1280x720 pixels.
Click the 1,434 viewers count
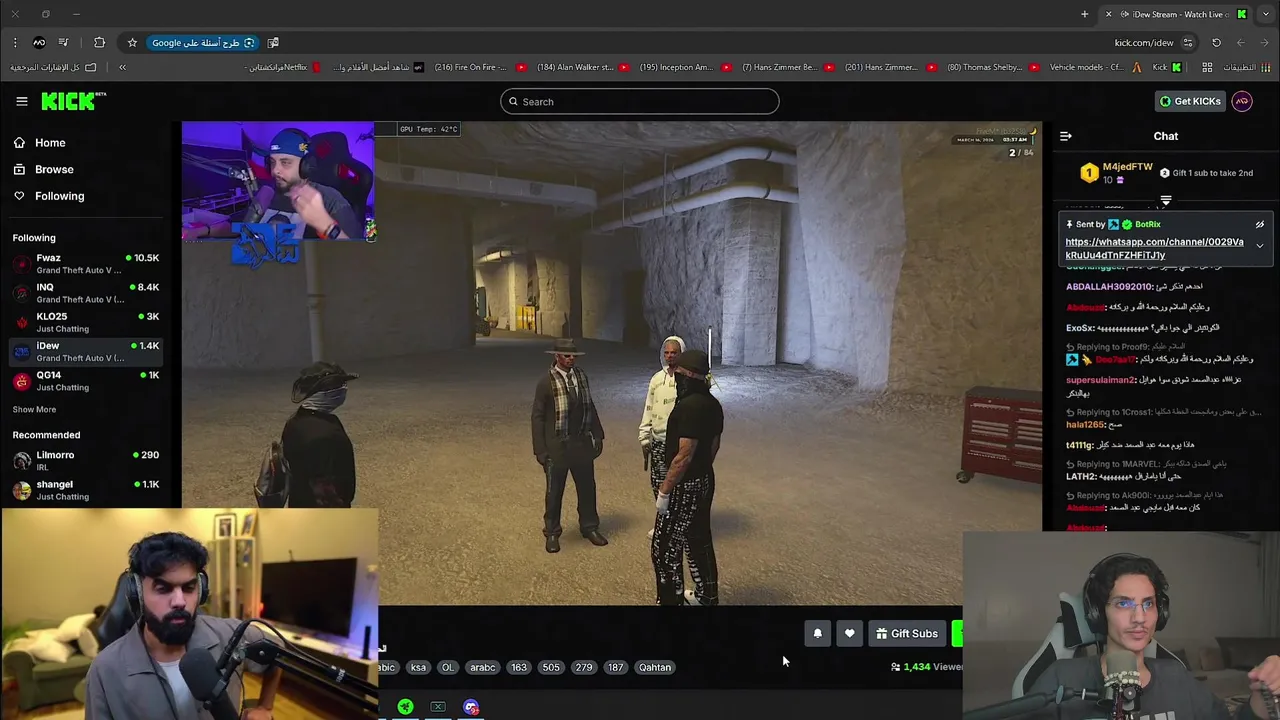926,667
